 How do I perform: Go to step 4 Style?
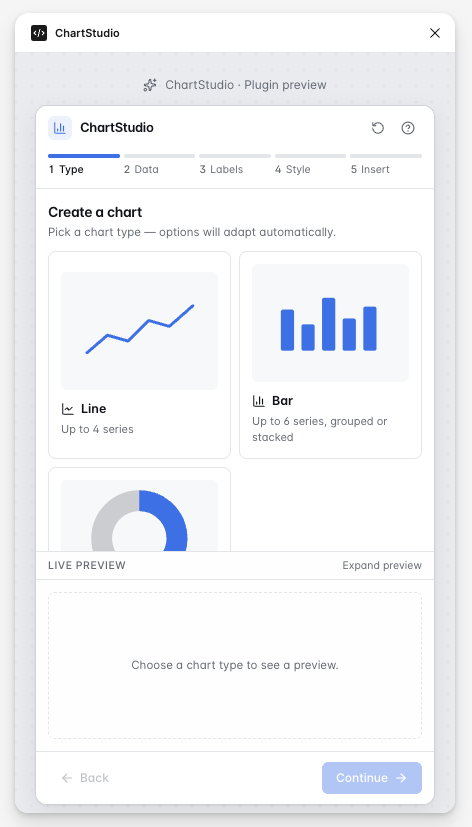point(310,164)
